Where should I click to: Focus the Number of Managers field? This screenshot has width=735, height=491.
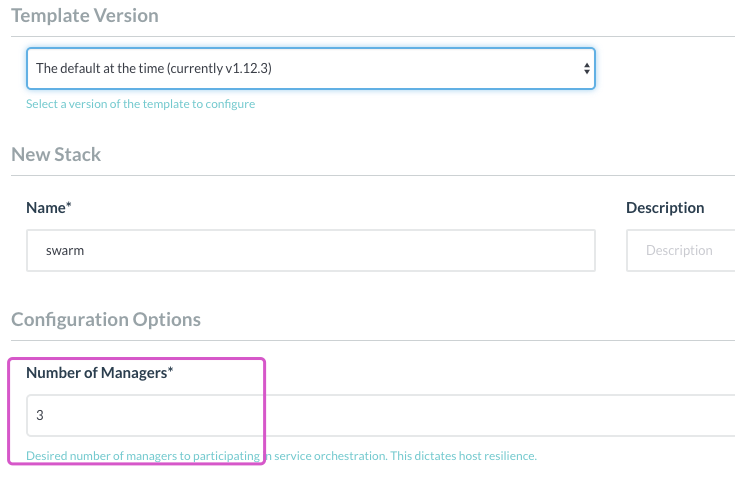click(380, 415)
